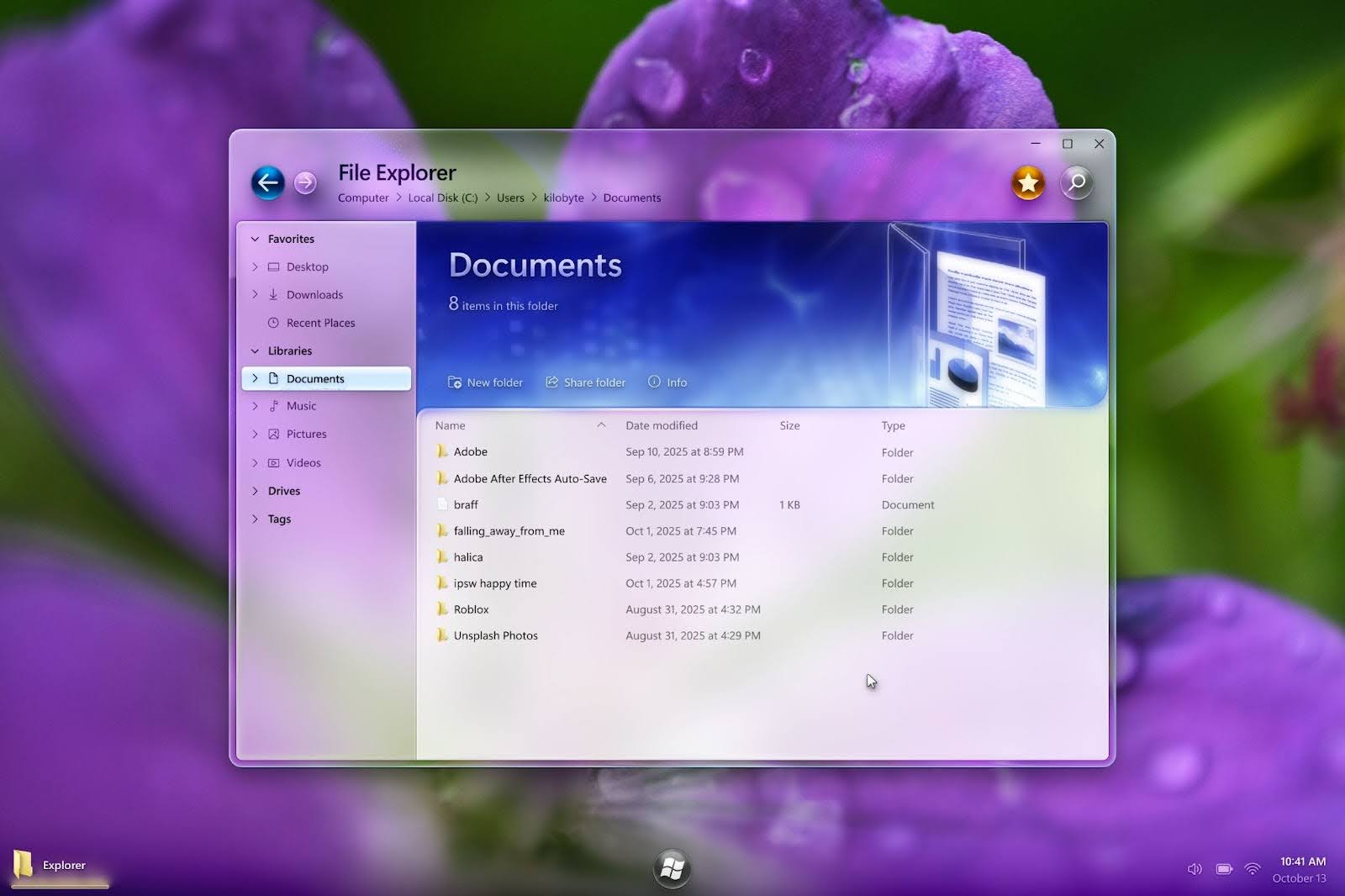Screen dimensions: 1345x896
Task: Collapse the Favorites section
Action: coord(255,240)
